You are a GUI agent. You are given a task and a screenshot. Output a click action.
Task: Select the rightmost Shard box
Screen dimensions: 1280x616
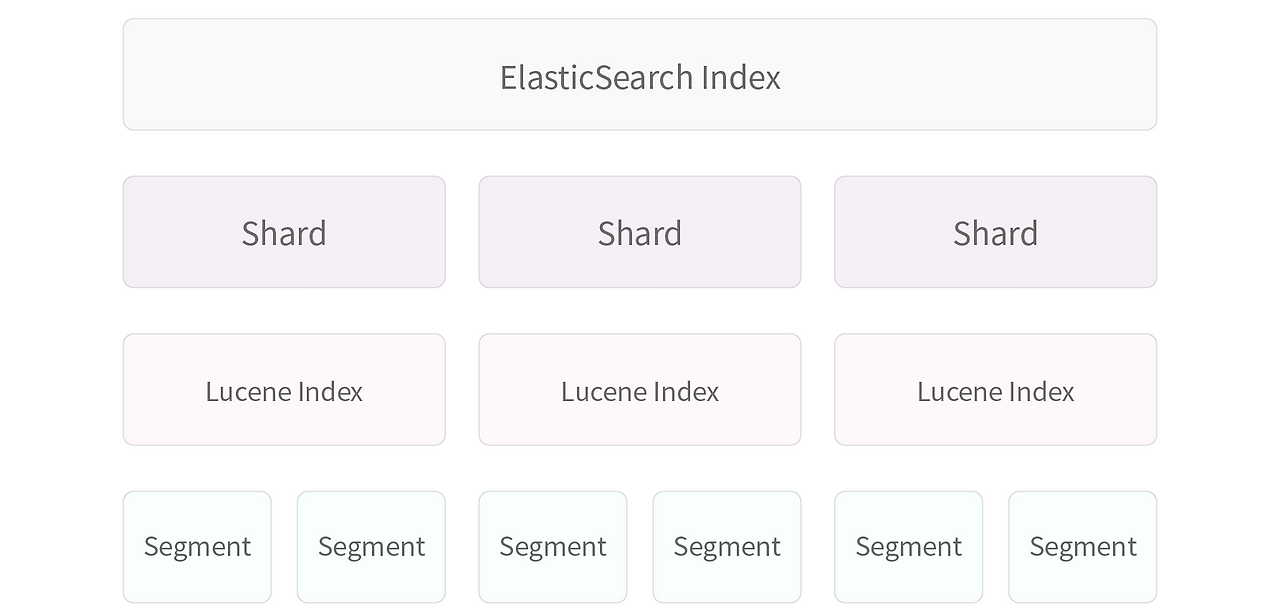coord(995,232)
